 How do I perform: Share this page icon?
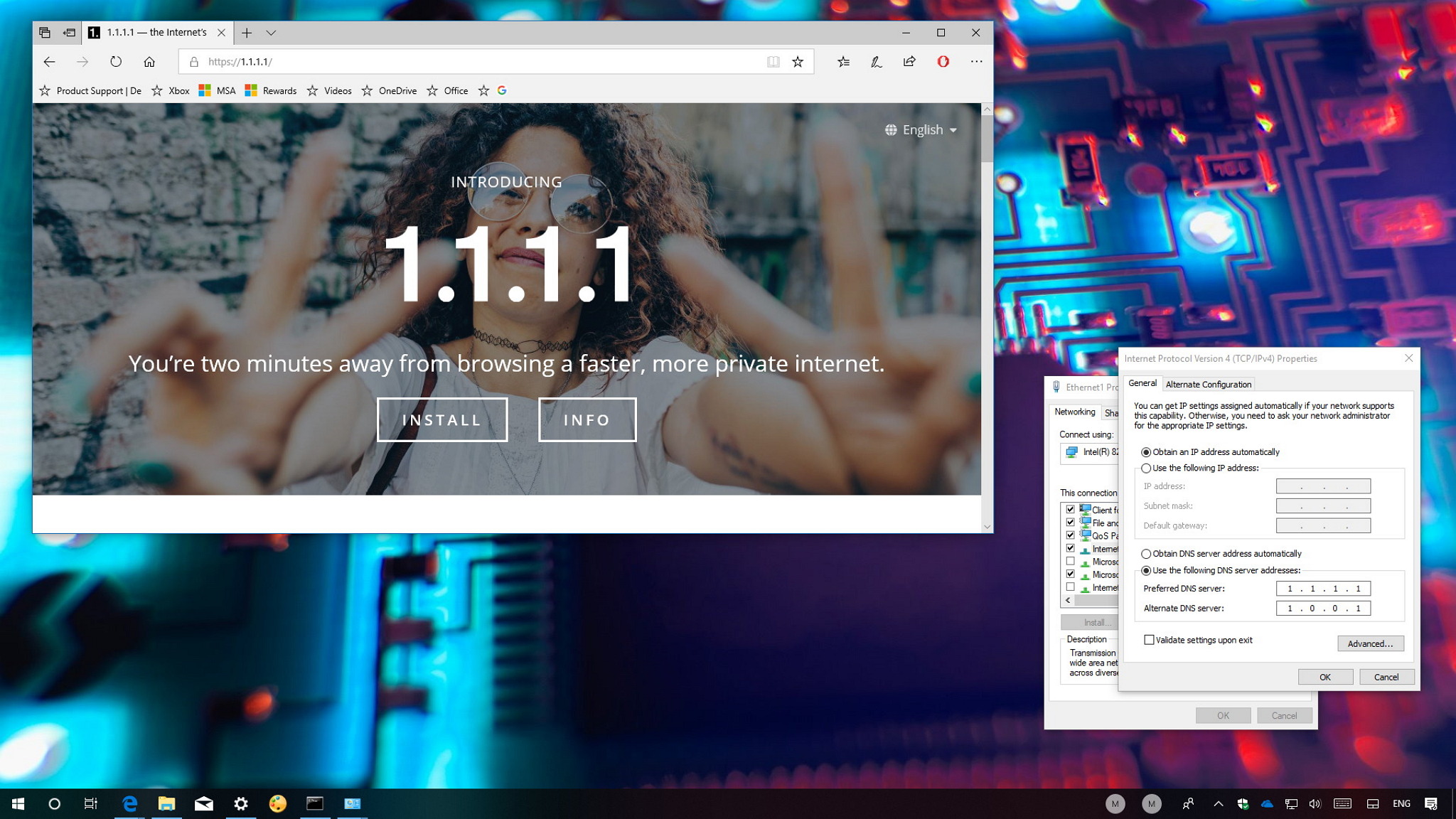coord(909,62)
